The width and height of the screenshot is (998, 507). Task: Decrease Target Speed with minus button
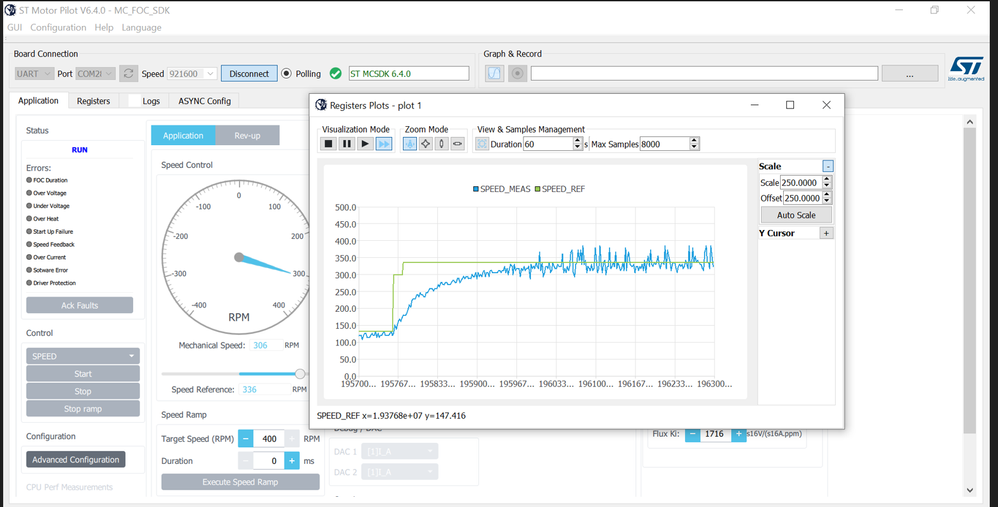[x=246, y=439]
